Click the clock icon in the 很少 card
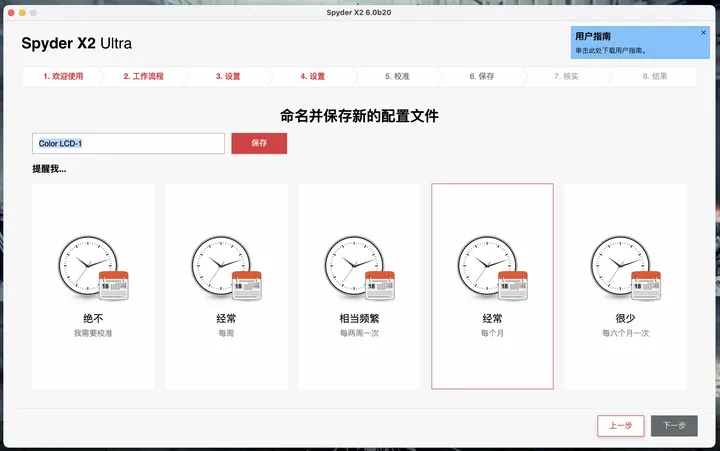 [626, 268]
